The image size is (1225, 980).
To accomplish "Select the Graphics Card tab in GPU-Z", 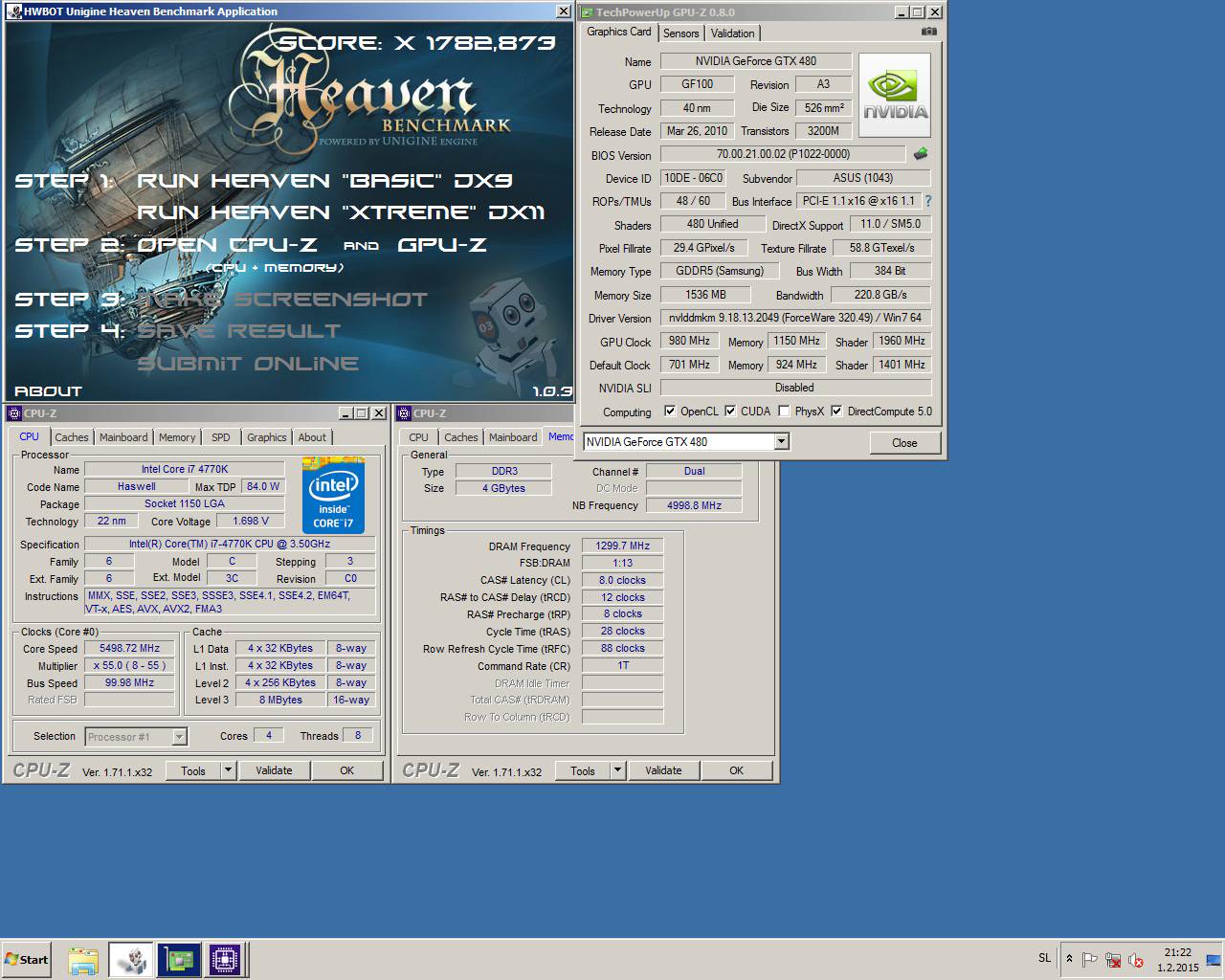I will point(619,32).
